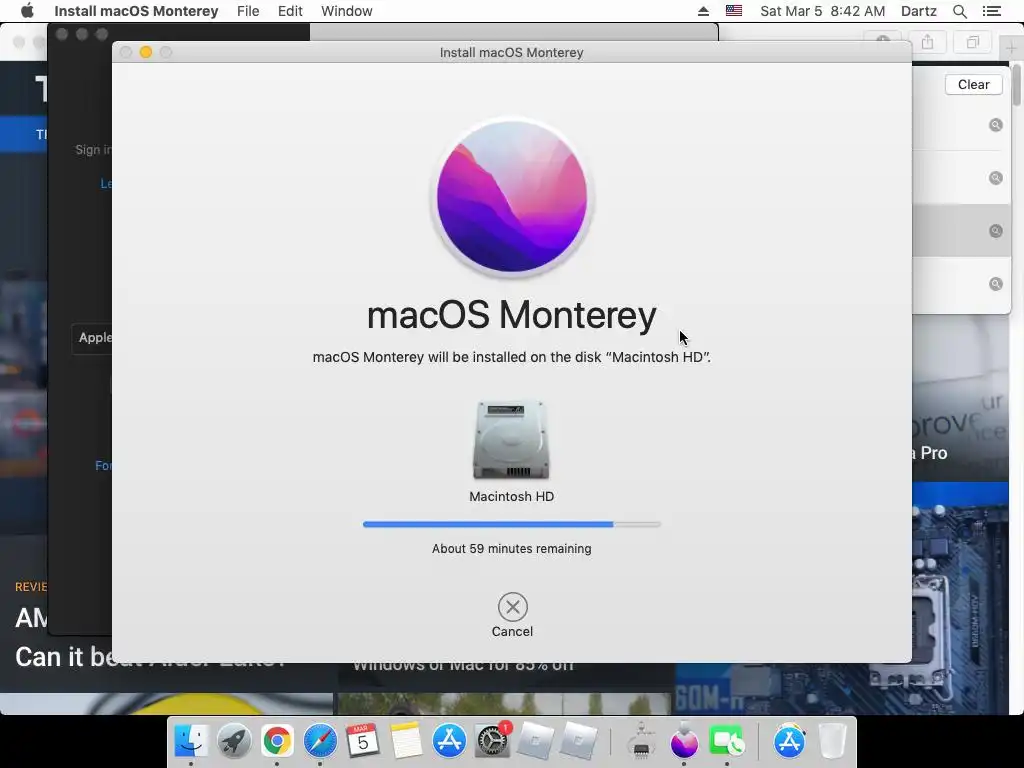
Task: Show Safari's tab overview button
Action: pyautogui.click(x=972, y=42)
